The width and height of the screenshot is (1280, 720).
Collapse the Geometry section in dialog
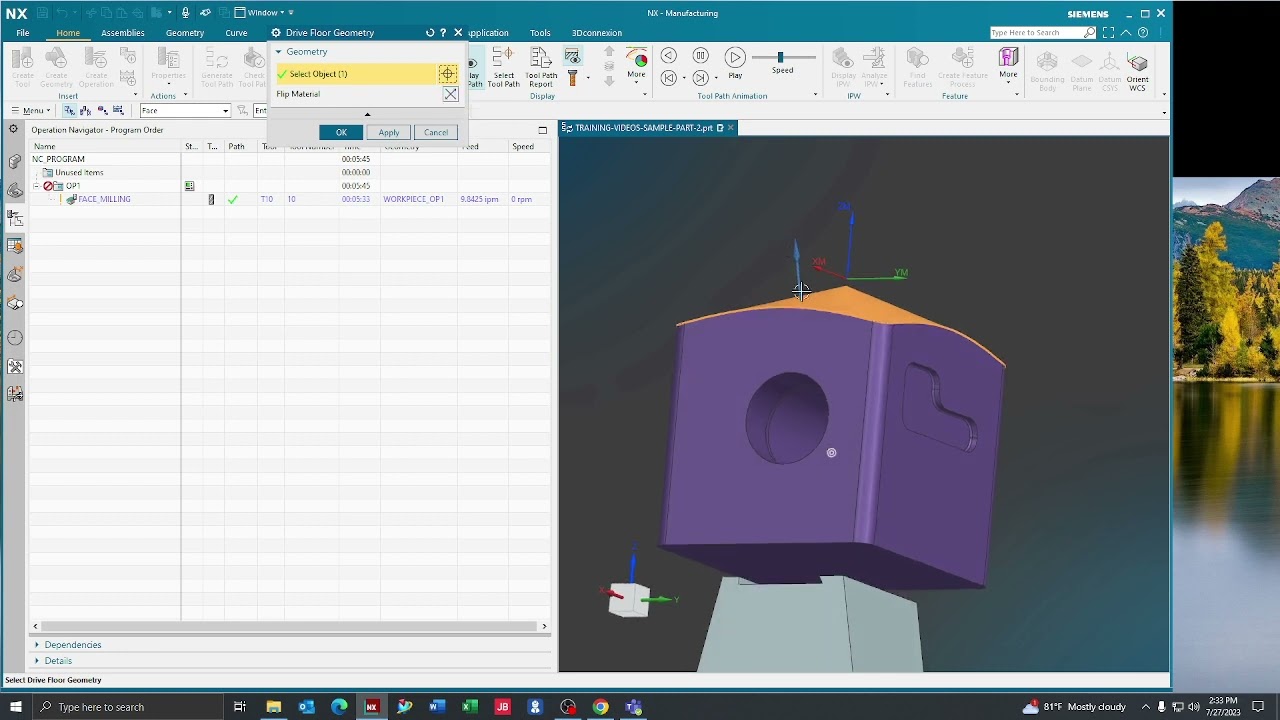(279, 52)
